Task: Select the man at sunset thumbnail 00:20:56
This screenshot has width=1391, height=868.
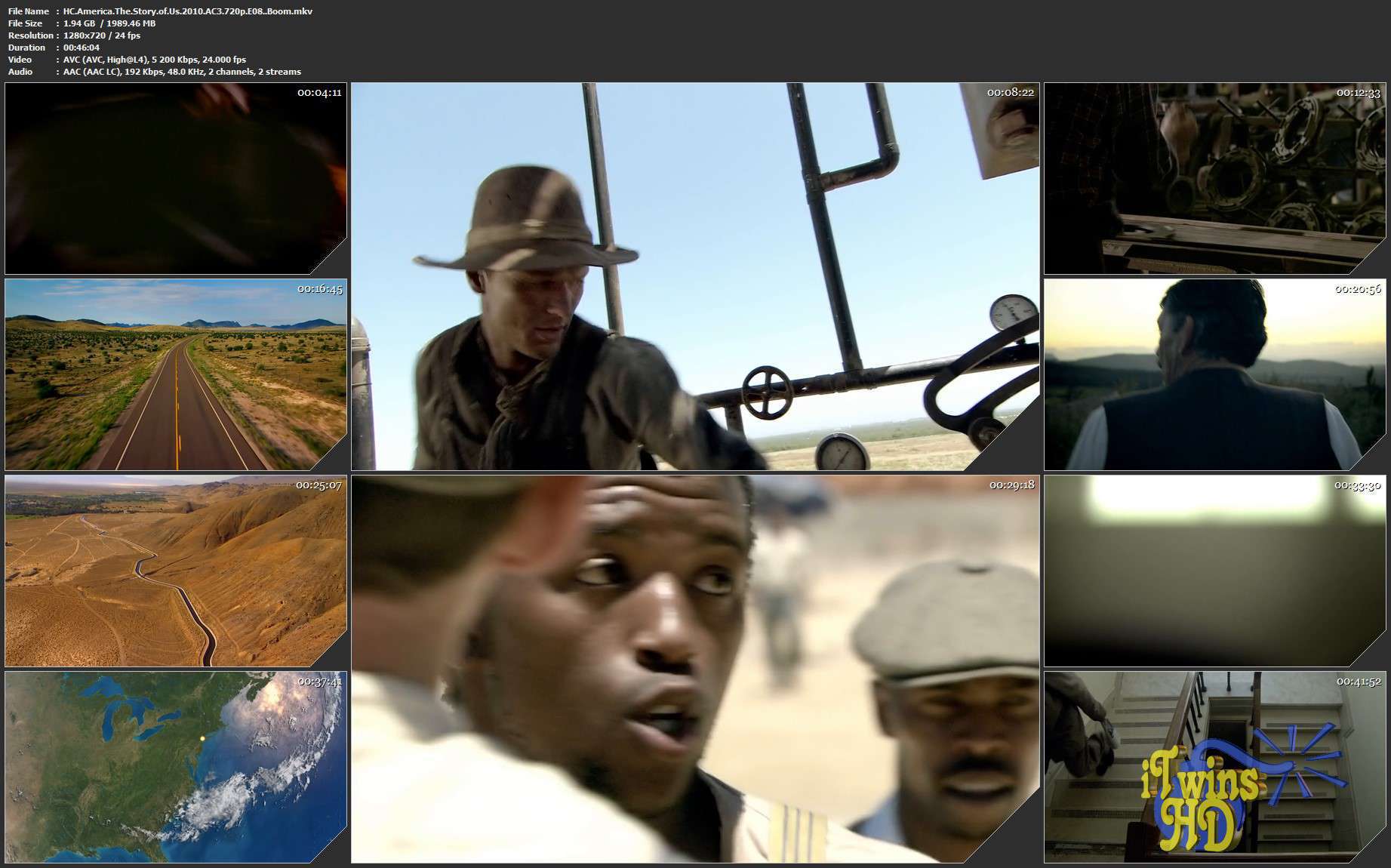Action: (x=1215, y=375)
